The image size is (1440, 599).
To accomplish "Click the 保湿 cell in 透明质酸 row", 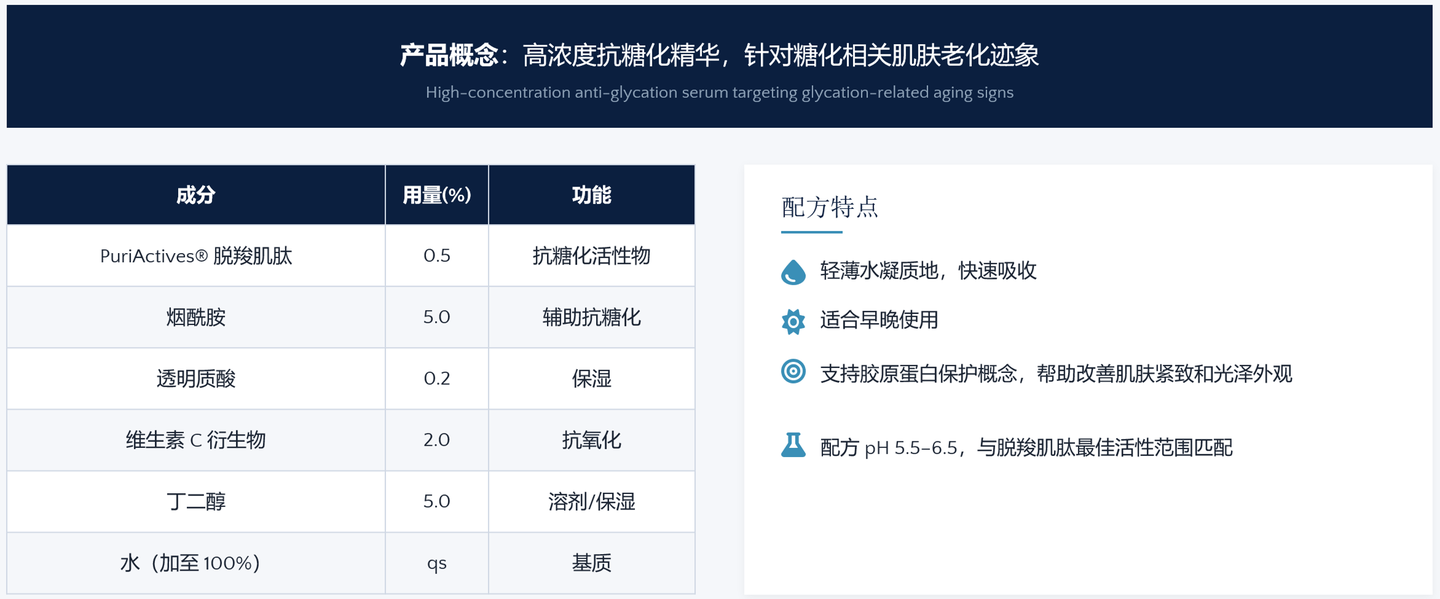I will pyautogui.click(x=592, y=379).
